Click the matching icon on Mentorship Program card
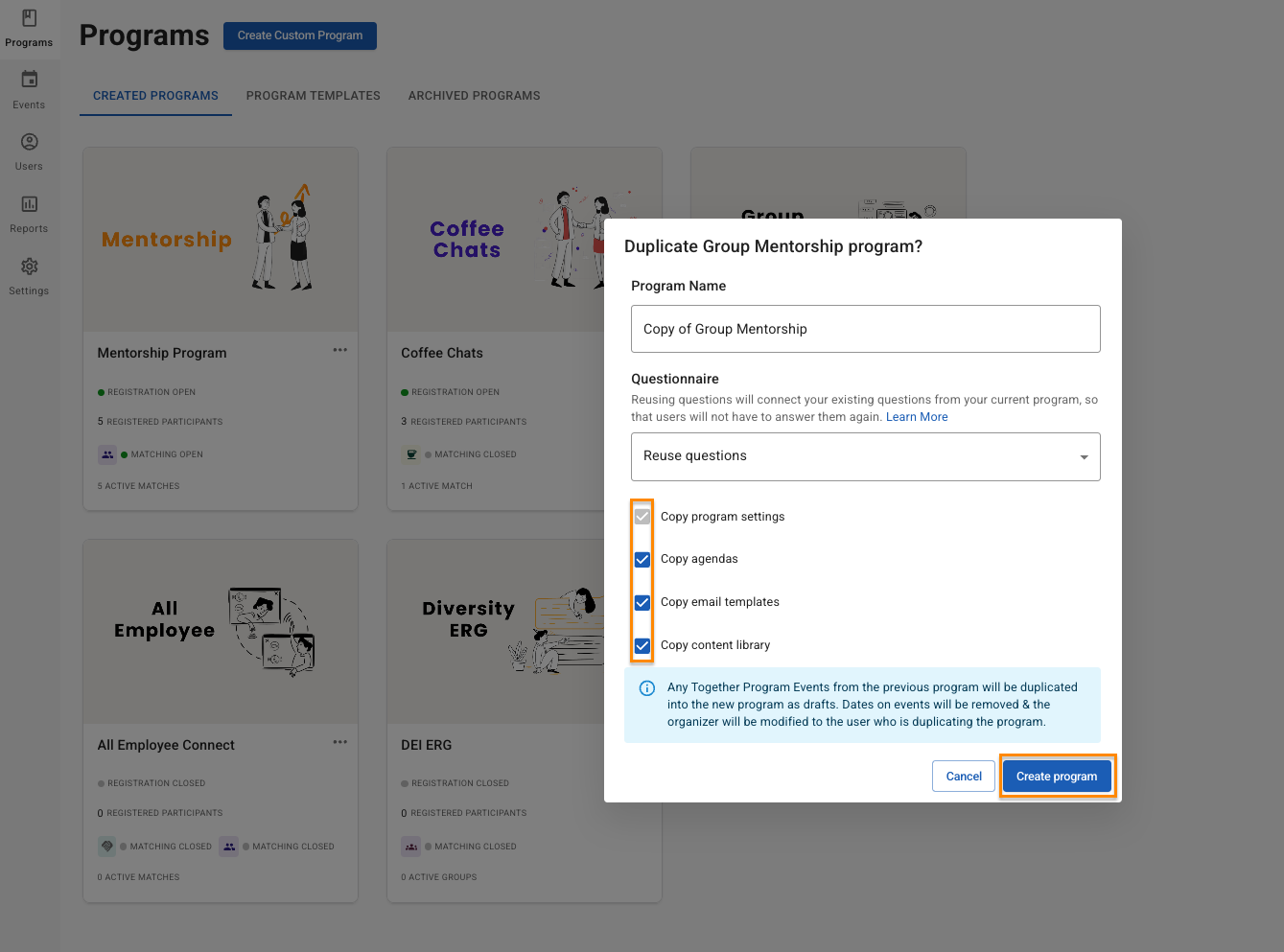 click(x=107, y=454)
